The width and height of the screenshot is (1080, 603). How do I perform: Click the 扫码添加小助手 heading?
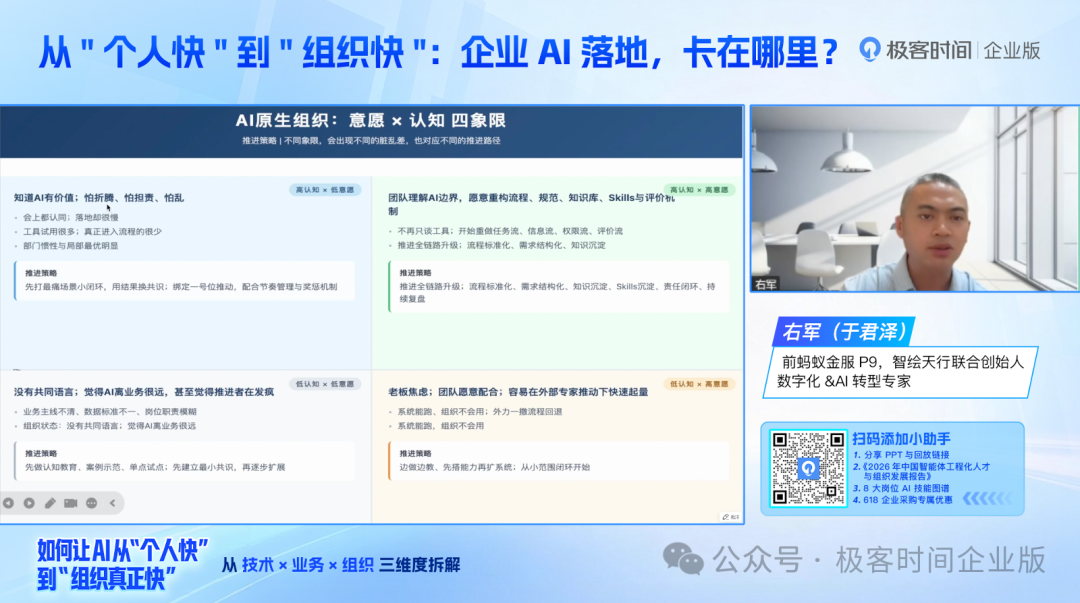pos(901,438)
